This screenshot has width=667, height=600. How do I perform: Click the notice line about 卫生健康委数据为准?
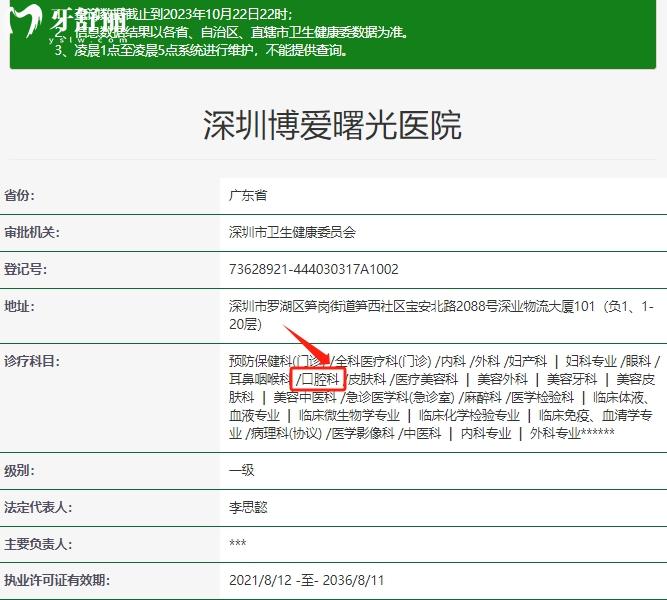click(231, 32)
